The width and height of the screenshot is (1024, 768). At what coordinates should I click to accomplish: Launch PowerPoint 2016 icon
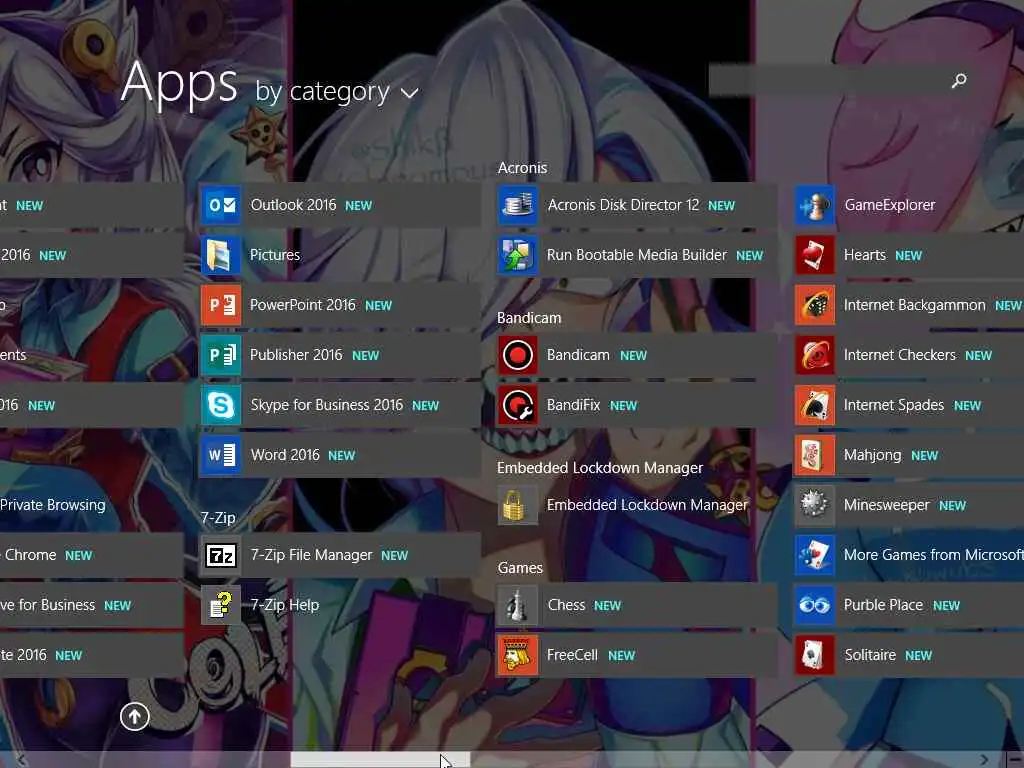(x=221, y=305)
